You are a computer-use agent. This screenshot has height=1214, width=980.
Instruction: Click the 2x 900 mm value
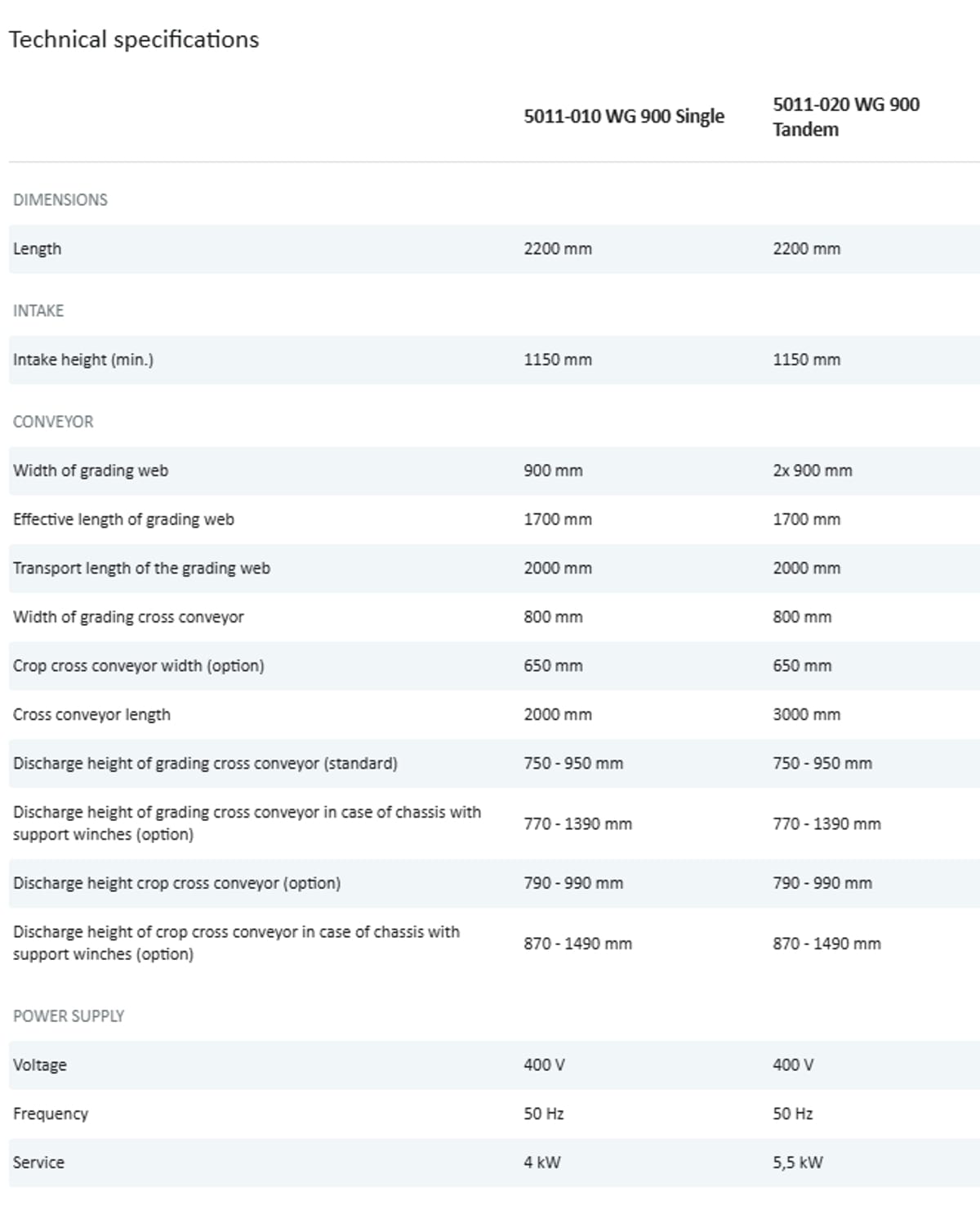tap(813, 471)
